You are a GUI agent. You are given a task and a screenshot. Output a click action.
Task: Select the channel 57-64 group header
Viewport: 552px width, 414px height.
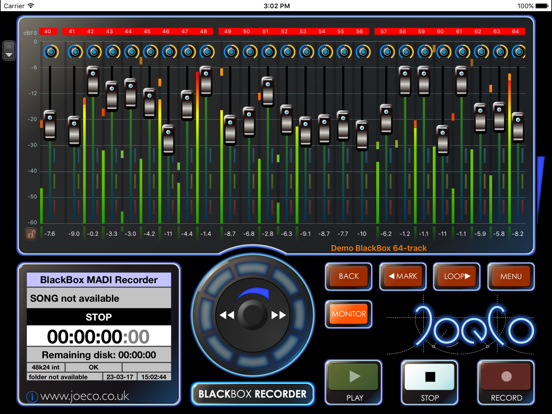(x=450, y=31)
